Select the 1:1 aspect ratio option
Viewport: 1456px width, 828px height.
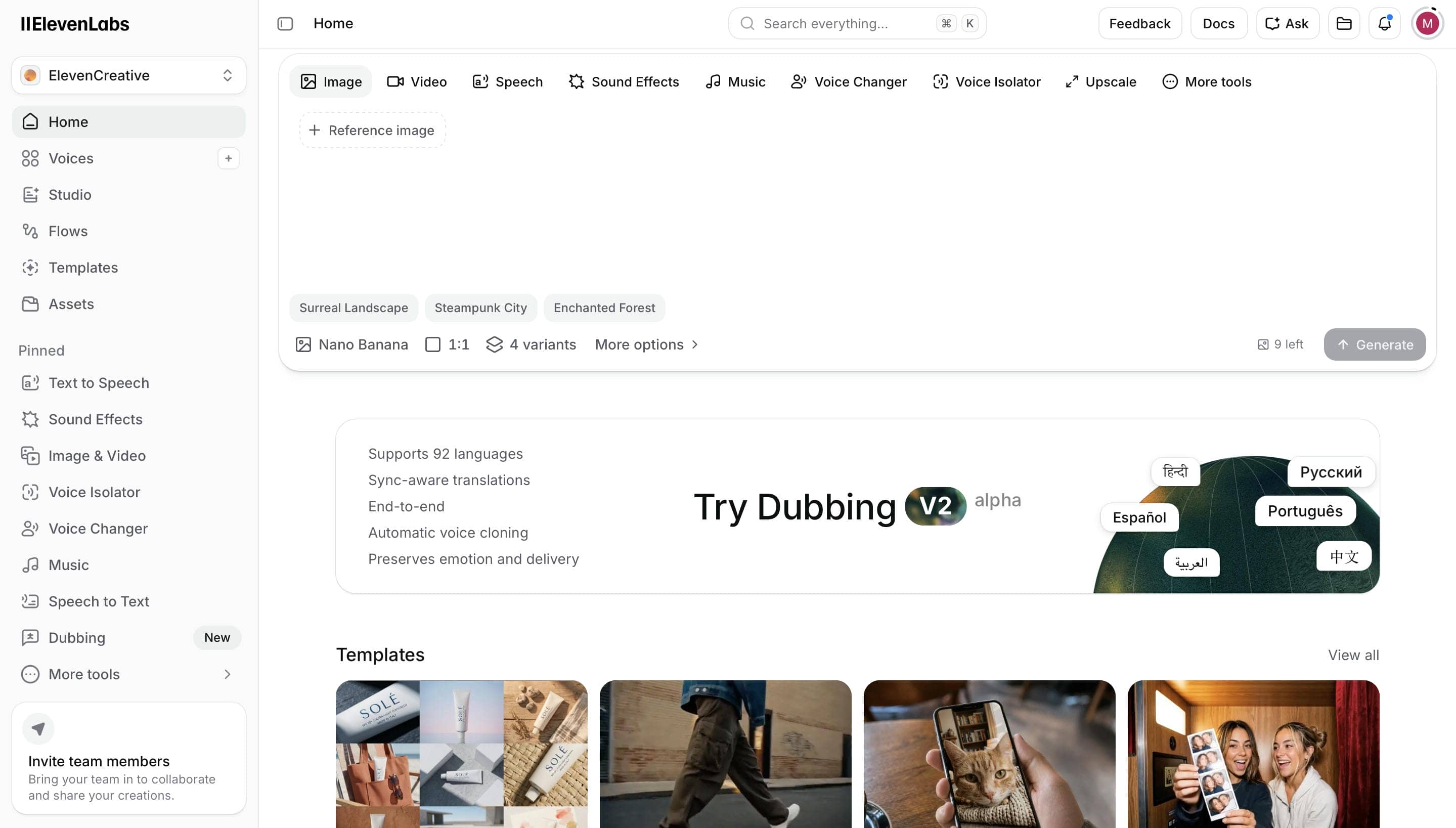click(x=447, y=344)
